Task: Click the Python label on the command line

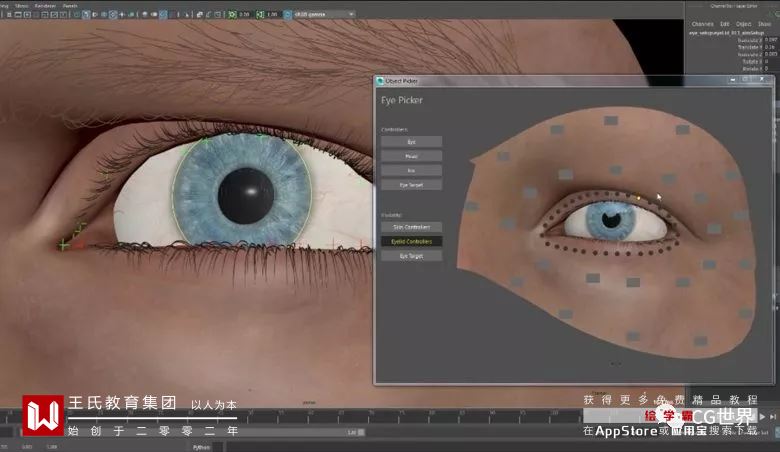Action: click(201, 447)
